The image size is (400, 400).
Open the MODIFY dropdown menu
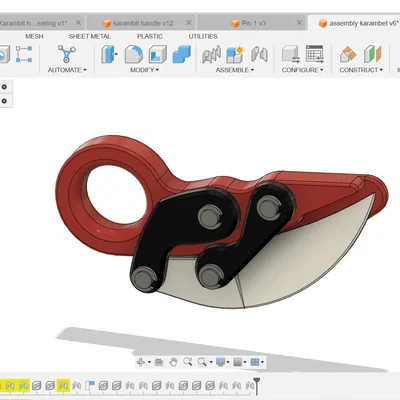144,70
